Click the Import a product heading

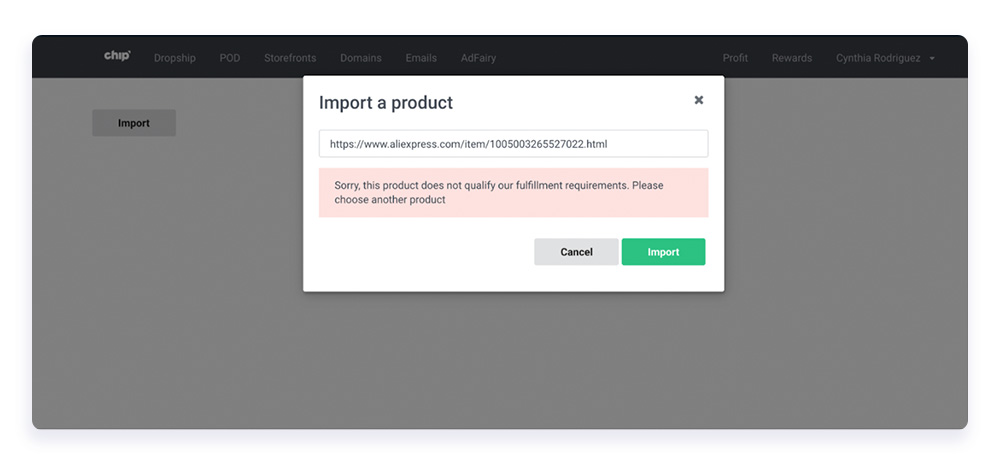386,103
